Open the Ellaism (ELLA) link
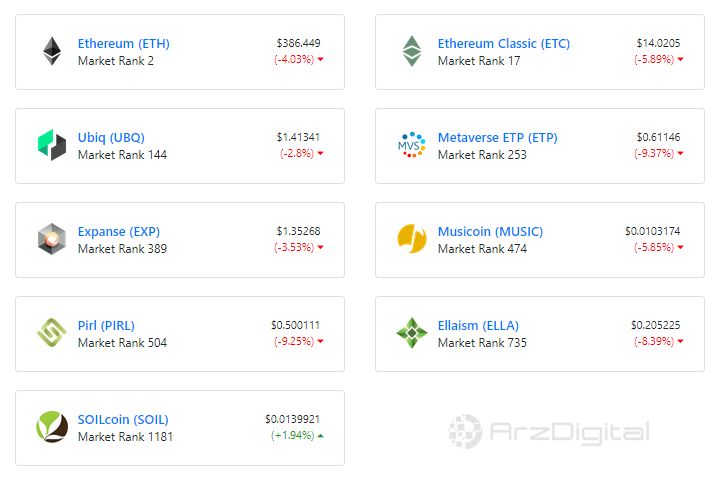 tap(478, 326)
